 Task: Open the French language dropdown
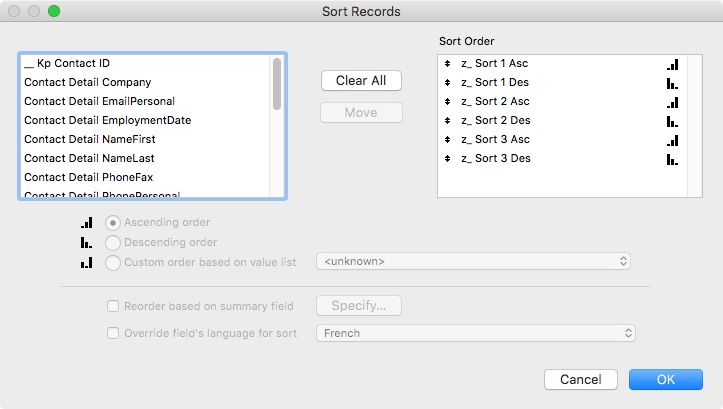pos(476,333)
